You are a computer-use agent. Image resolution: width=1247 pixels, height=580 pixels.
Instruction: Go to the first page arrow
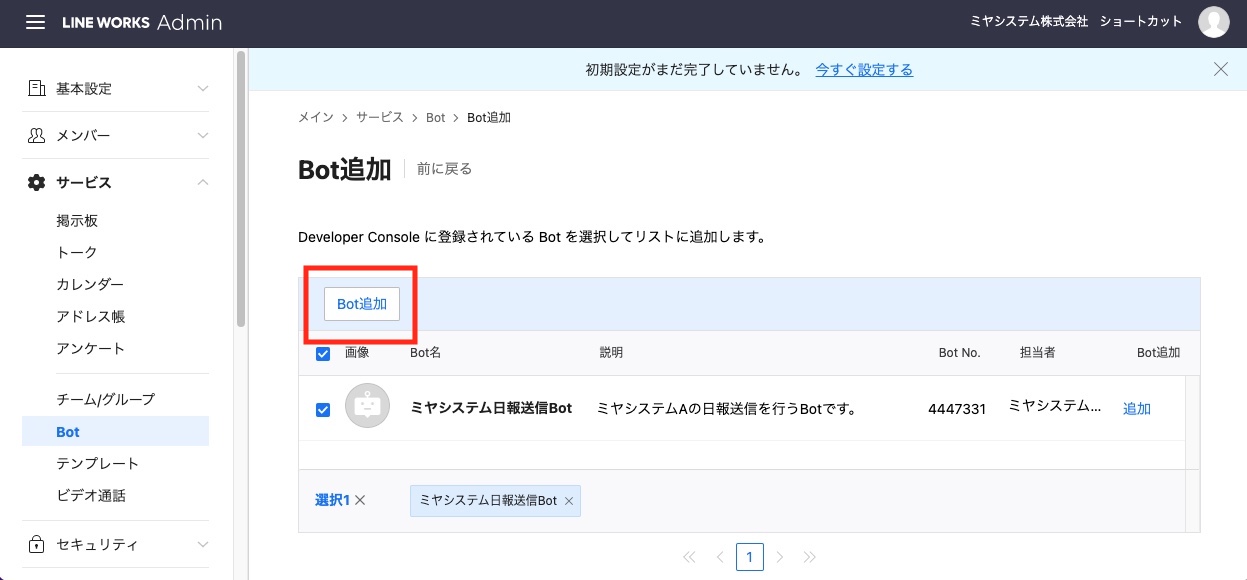[688, 557]
